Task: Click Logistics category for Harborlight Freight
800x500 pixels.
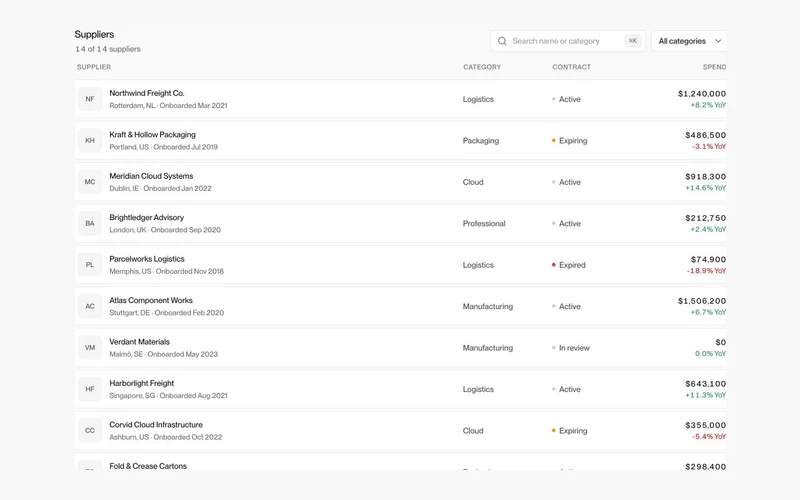Action: pyautogui.click(x=478, y=389)
